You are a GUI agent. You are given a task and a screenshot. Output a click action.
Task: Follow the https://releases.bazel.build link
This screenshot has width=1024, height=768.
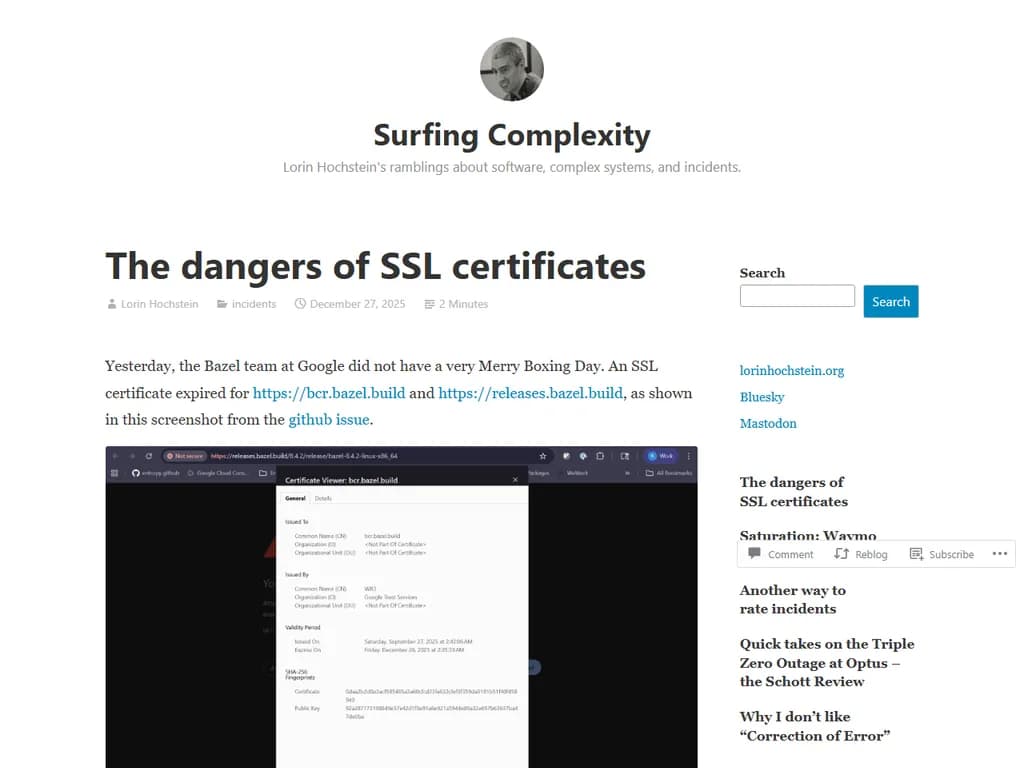click(x=530, y=393)
